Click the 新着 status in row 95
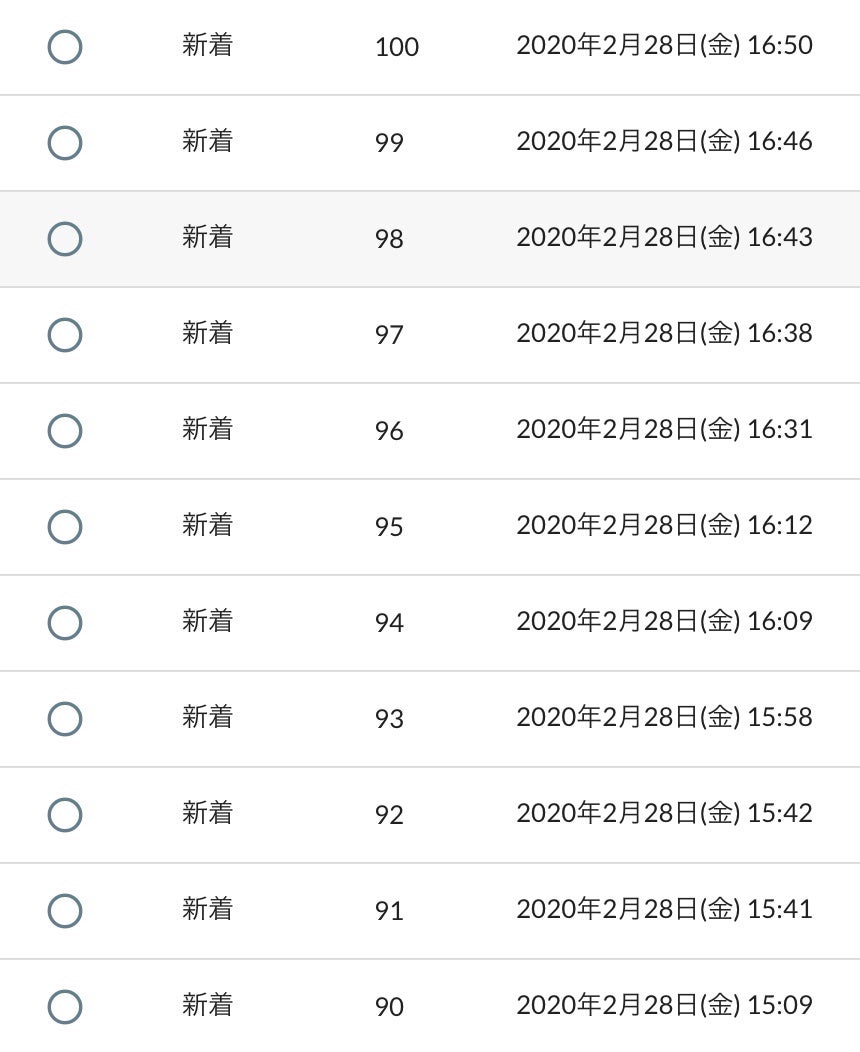 click(207, 526)
